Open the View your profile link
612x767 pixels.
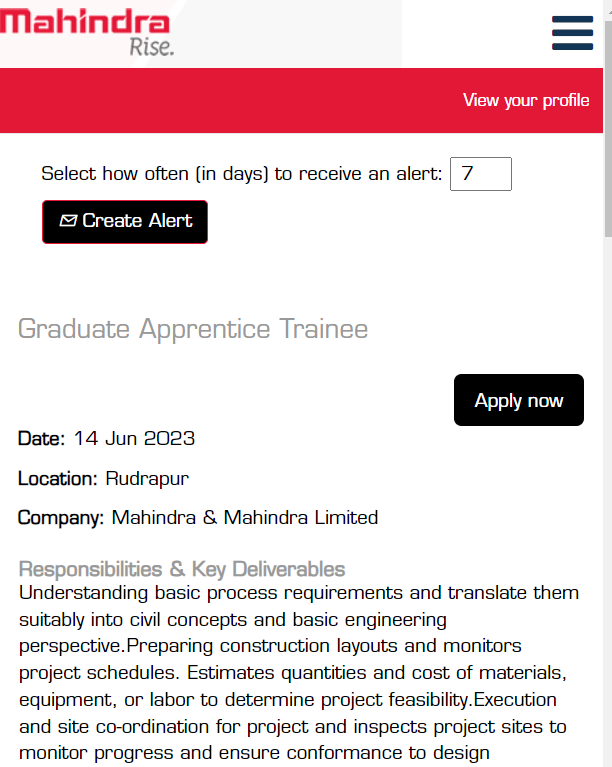(526, 100)
